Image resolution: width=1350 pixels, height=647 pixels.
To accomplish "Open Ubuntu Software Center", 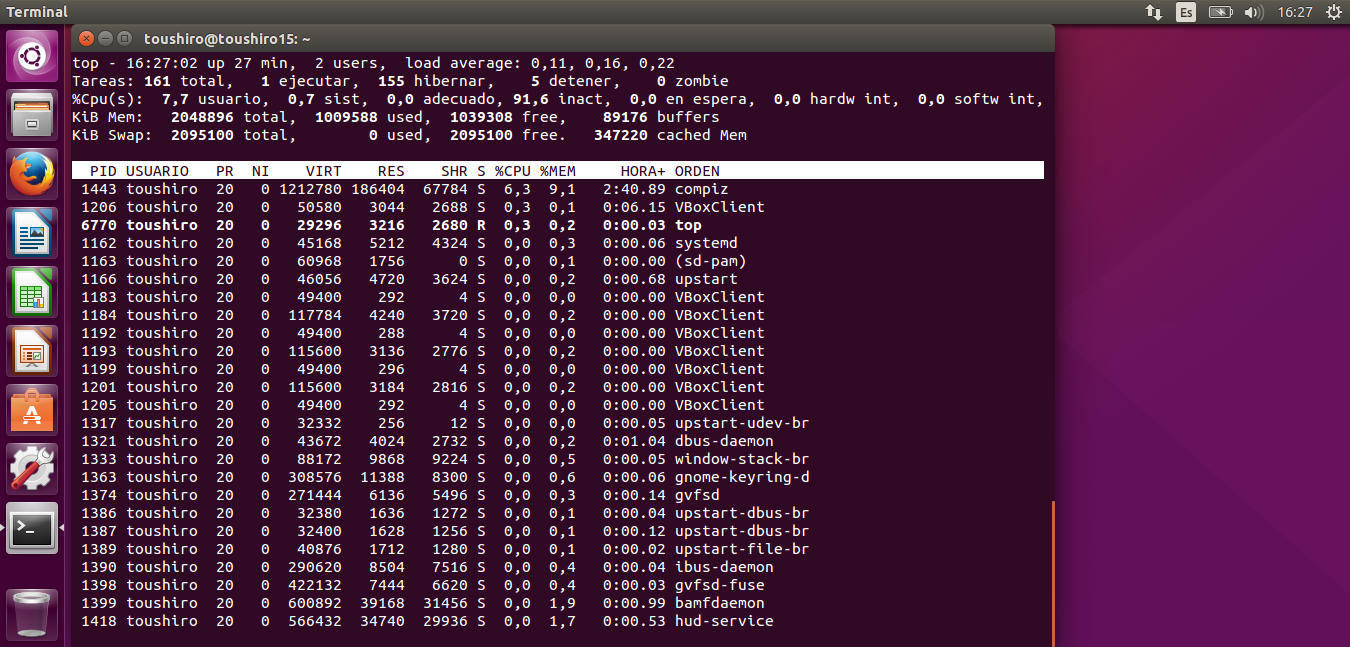I will pos(33,410).
